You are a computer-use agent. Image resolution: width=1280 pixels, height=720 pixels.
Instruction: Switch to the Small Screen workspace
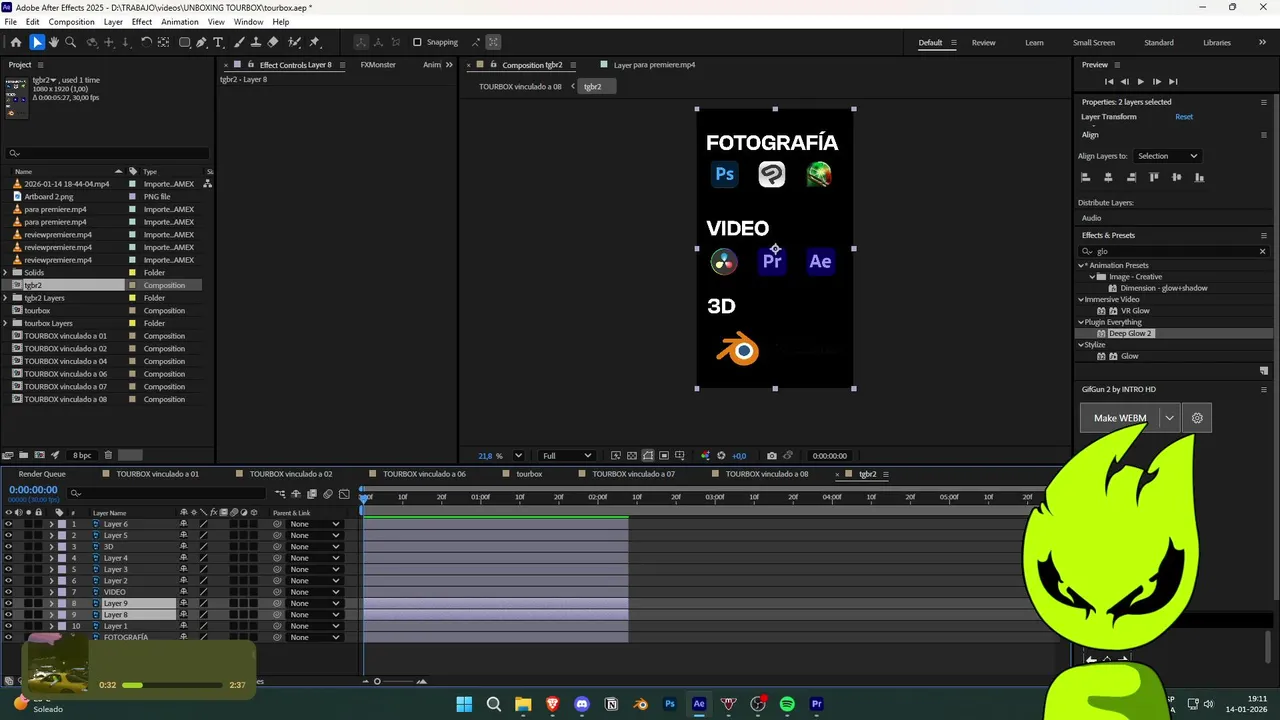(1094, 43)
